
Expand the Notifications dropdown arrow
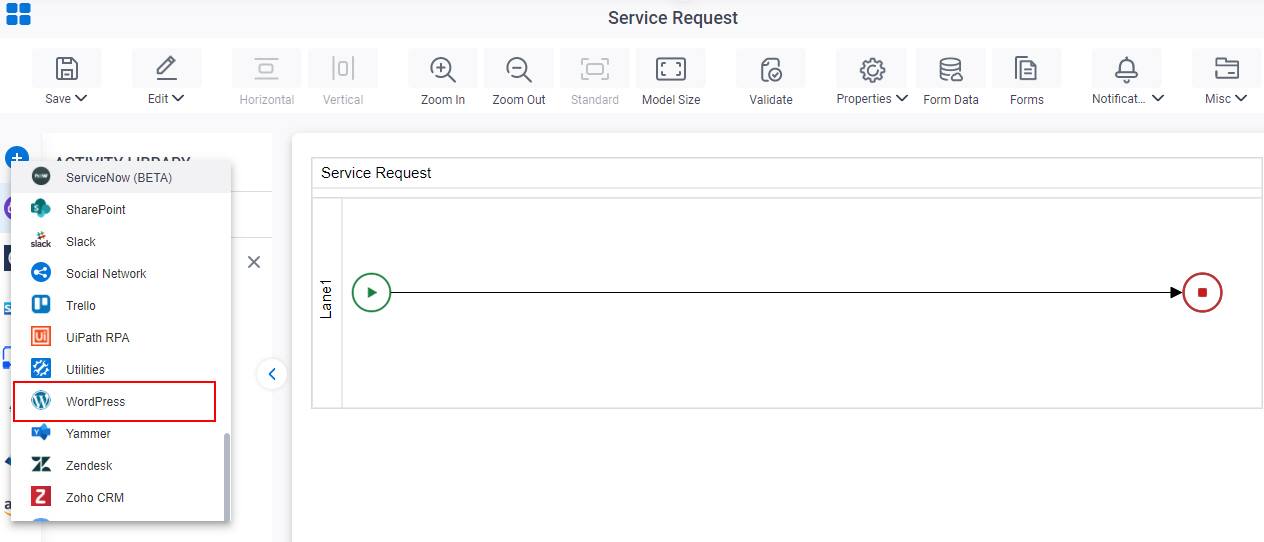pos(1158,98)
